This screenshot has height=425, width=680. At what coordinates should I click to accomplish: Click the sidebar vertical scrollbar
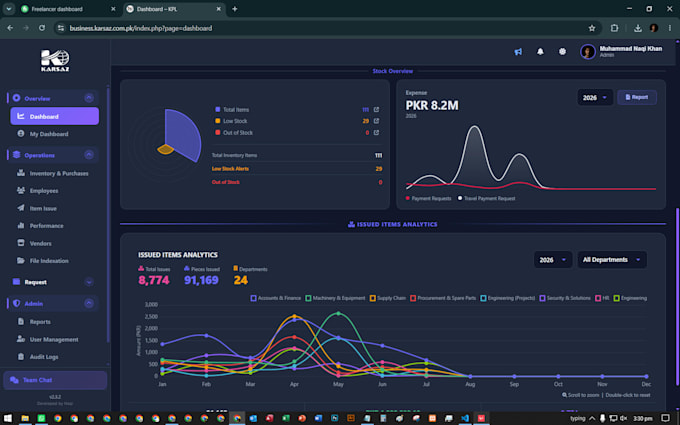tap(108, 215)
